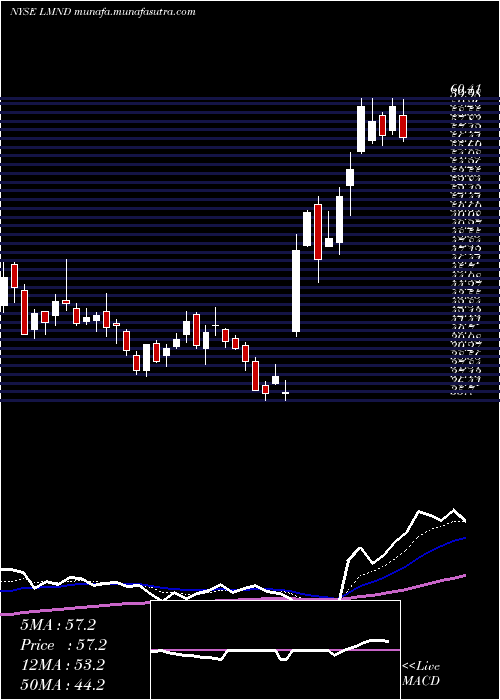Click the tallest white gap-up candle
This screenshot has width=500, height=700.
[x=296, y=291]
